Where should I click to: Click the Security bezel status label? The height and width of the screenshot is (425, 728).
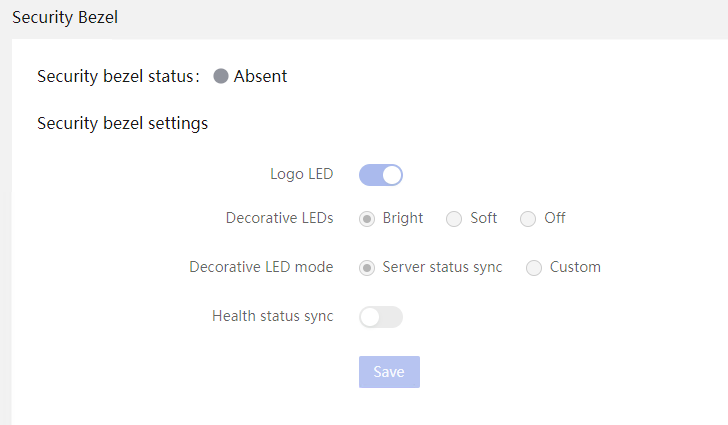tap(118, 76)
